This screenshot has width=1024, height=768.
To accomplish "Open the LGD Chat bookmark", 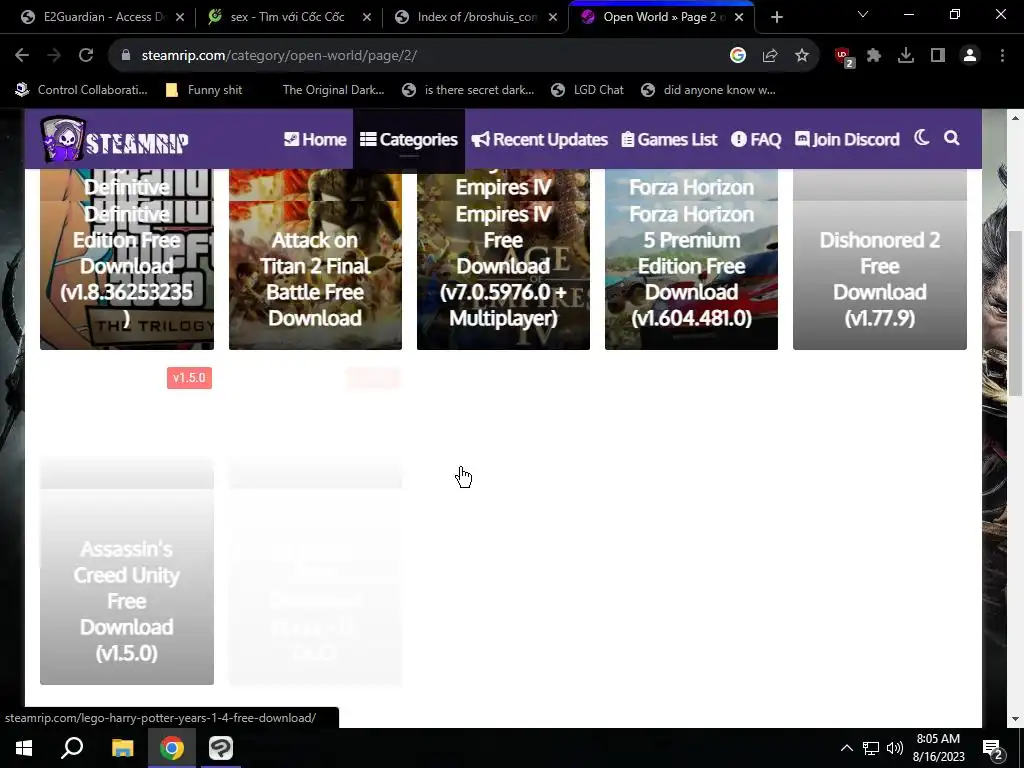I will tap(587, 90).
